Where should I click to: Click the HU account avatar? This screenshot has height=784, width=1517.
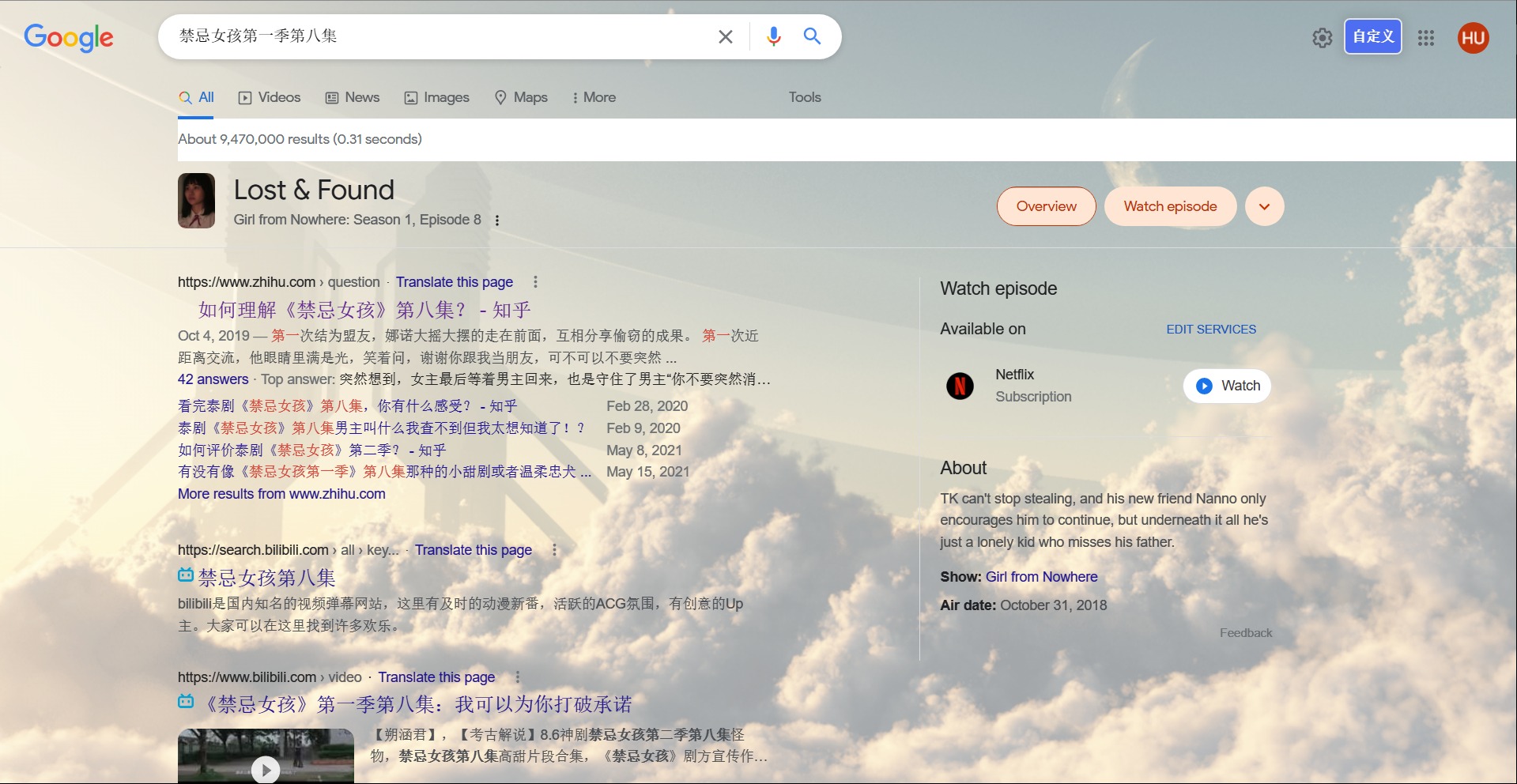click(x=1473, y=37)
